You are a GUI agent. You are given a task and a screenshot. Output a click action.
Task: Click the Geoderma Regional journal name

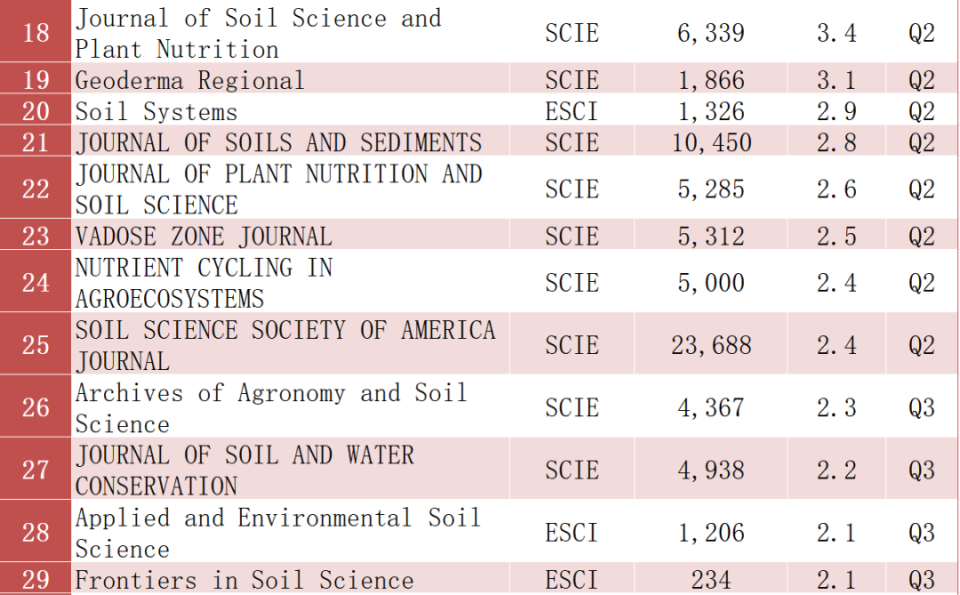(x=190, y=80)
